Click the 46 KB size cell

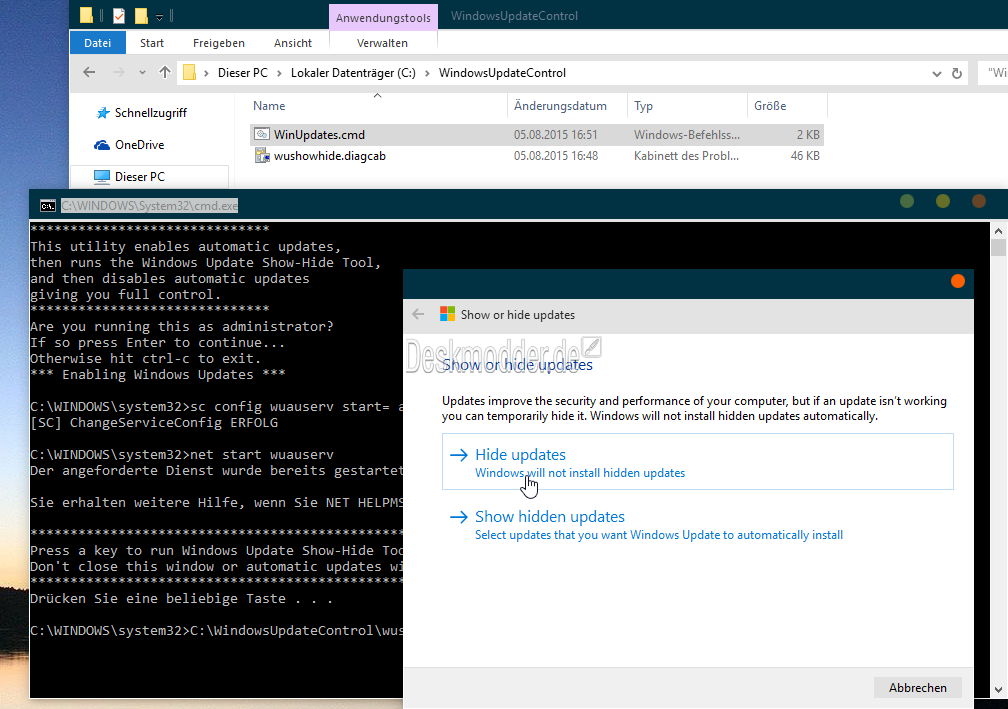point(805,156)
